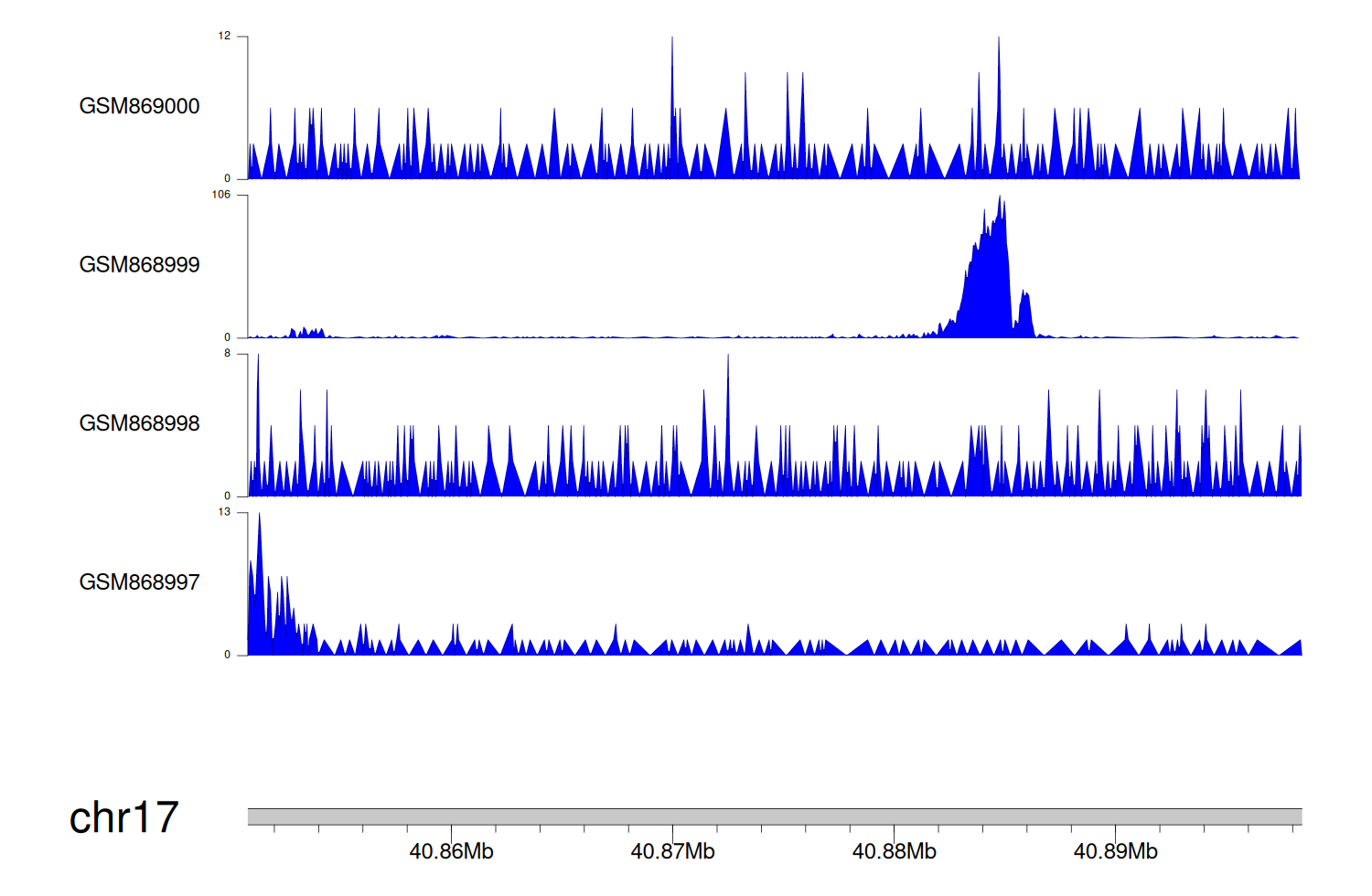Viewport: 1372px width, 896px height.
Task: Click the 40.88Mb axis label
Action: point(894,852)
